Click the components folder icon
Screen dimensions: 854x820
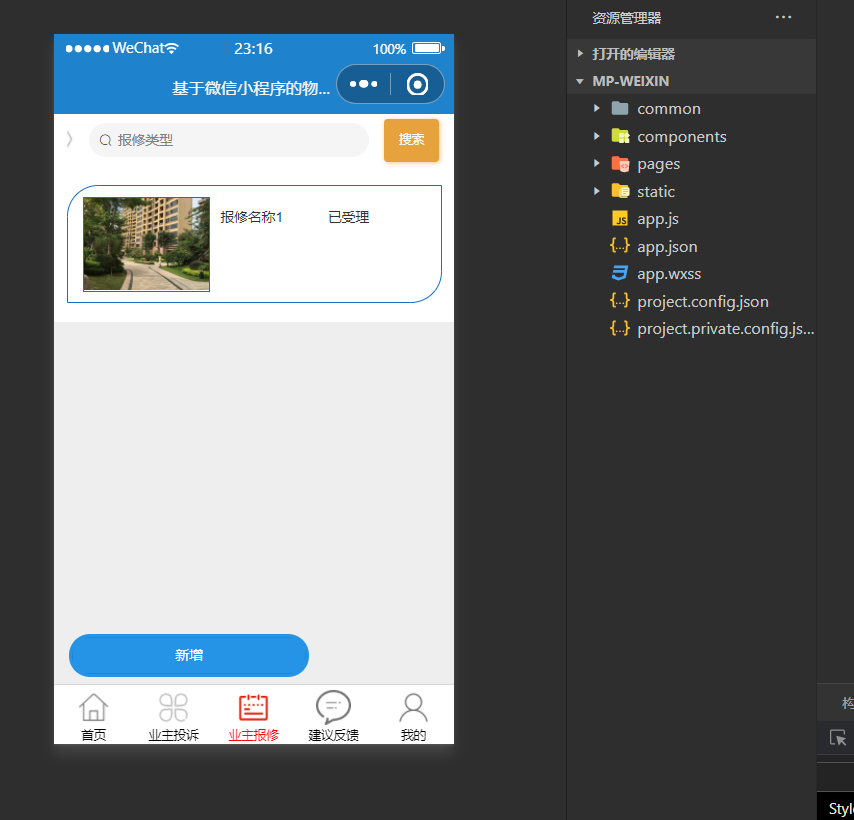[620, 136]
